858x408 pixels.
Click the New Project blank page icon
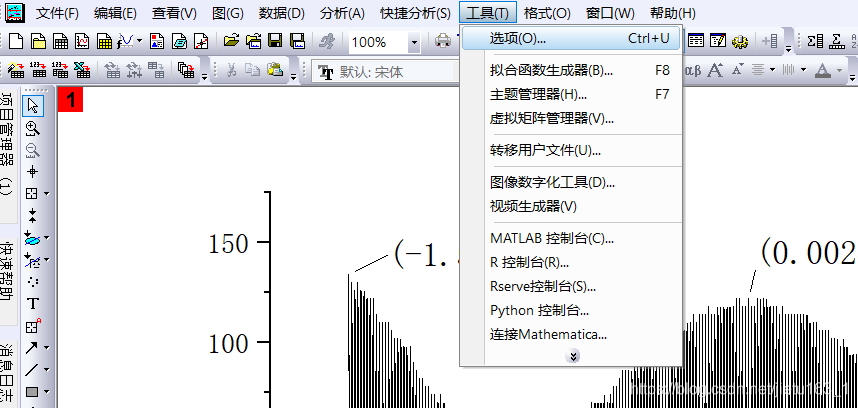(16, 41)
